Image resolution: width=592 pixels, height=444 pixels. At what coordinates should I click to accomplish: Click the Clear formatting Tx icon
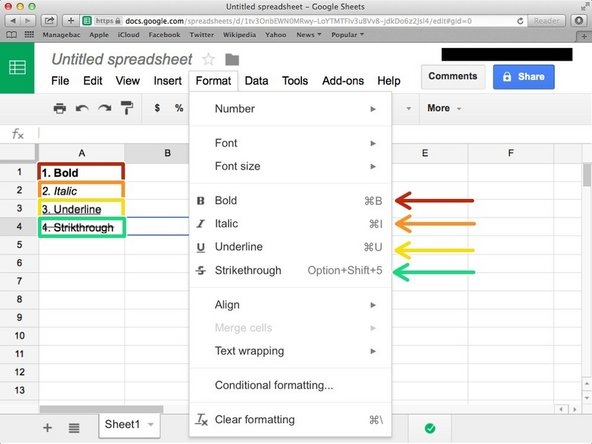click(x=201, y=419)
